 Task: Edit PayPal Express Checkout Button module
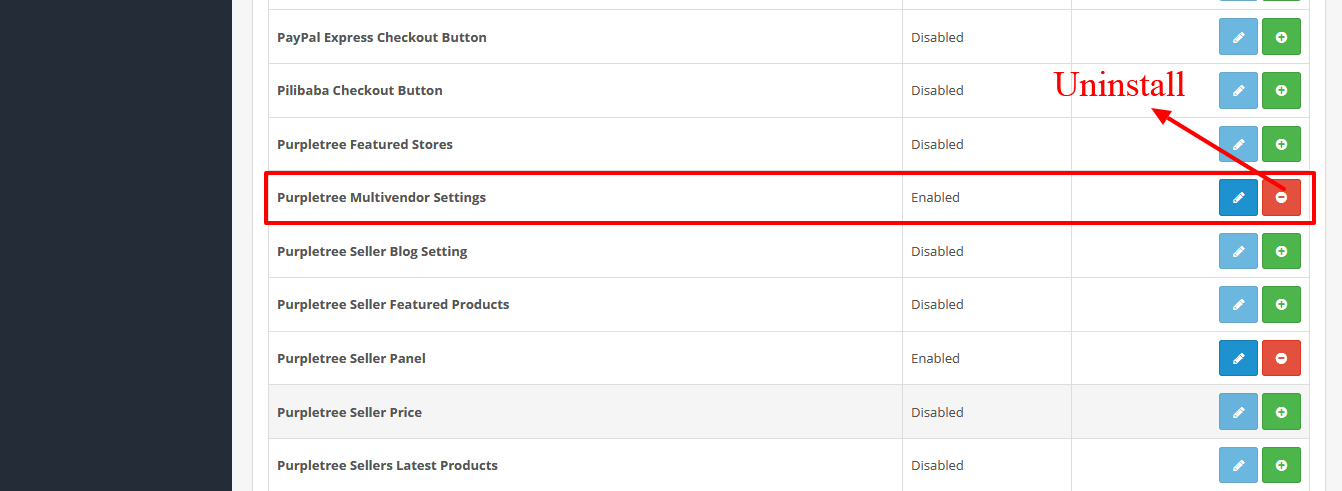pyautogui.click(x=1238, y=37)
